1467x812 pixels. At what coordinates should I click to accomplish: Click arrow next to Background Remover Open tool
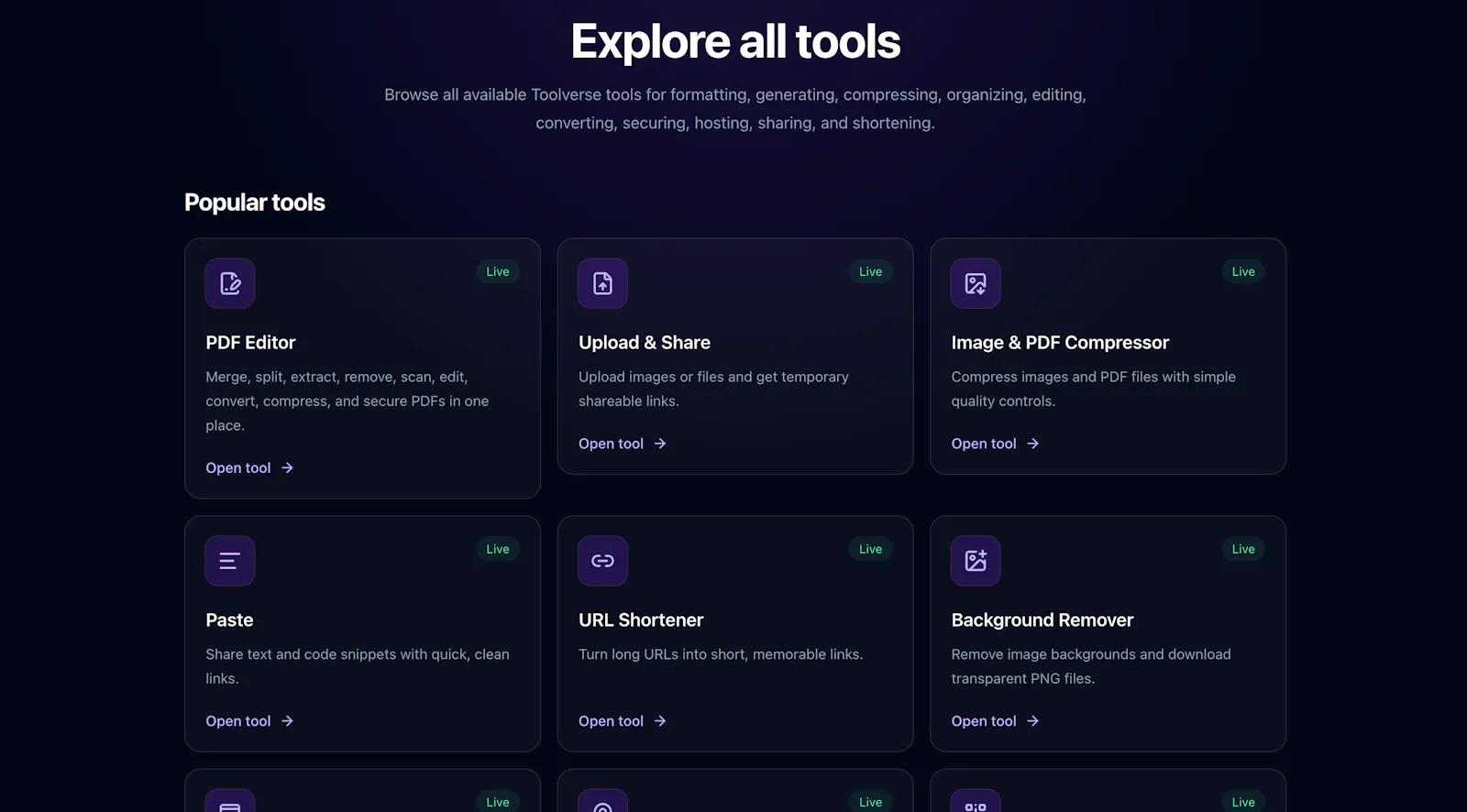(1032, 721)
